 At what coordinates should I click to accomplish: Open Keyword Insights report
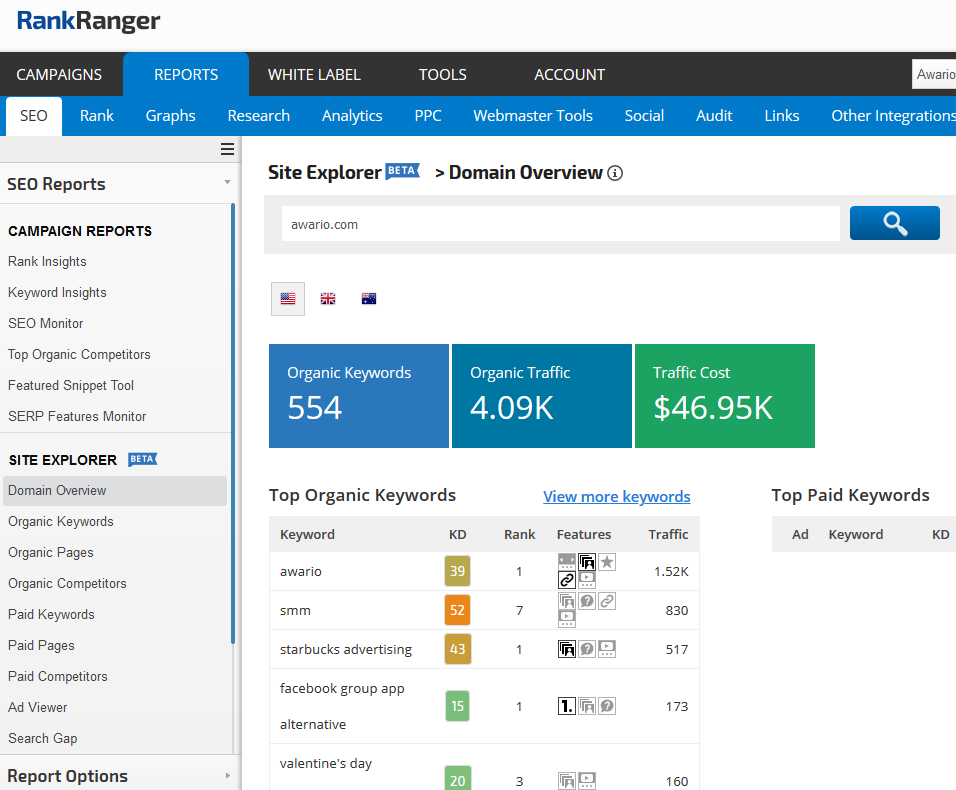click(57, 293)
